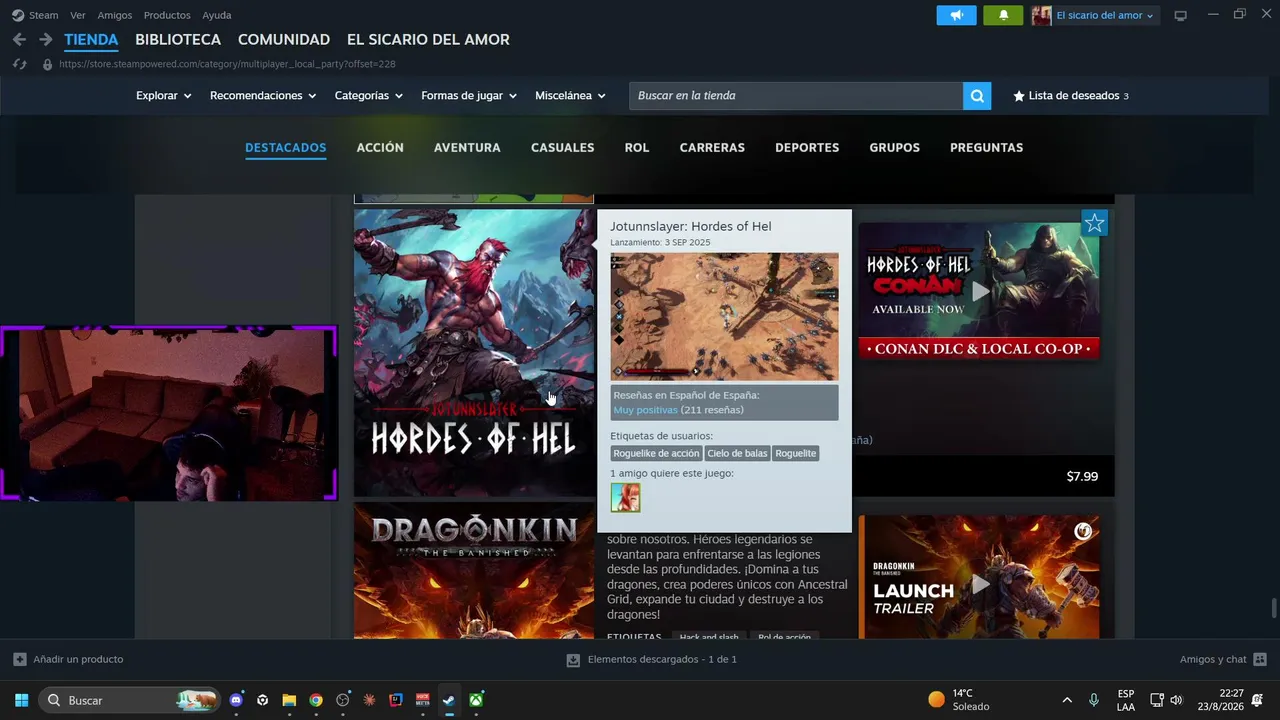Switch to the CARRERAS tab
Image resolution: width=1280 pixels, height=720 pixels.
[712, 148]
